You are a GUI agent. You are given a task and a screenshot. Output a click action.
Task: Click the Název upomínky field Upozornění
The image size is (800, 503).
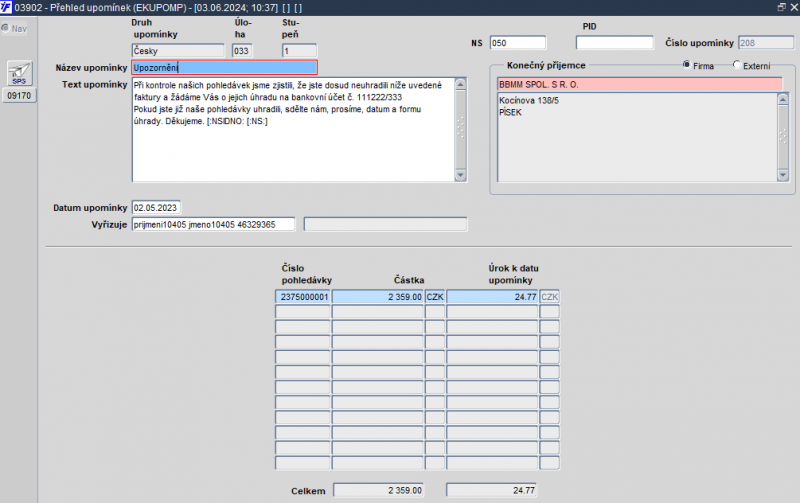pyautogui.click(x=224, y=67)
